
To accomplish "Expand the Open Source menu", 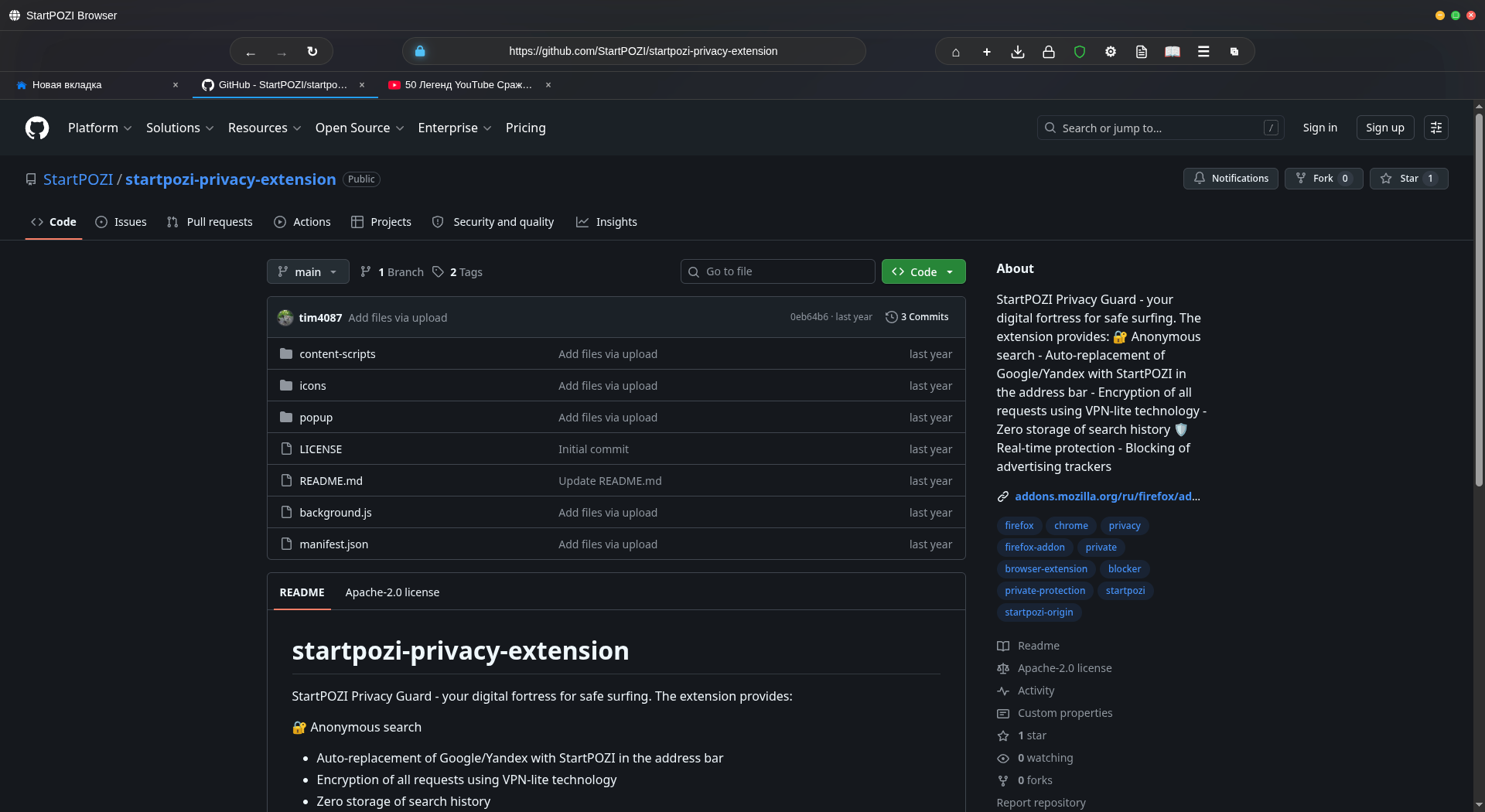I will pos(360,128).
